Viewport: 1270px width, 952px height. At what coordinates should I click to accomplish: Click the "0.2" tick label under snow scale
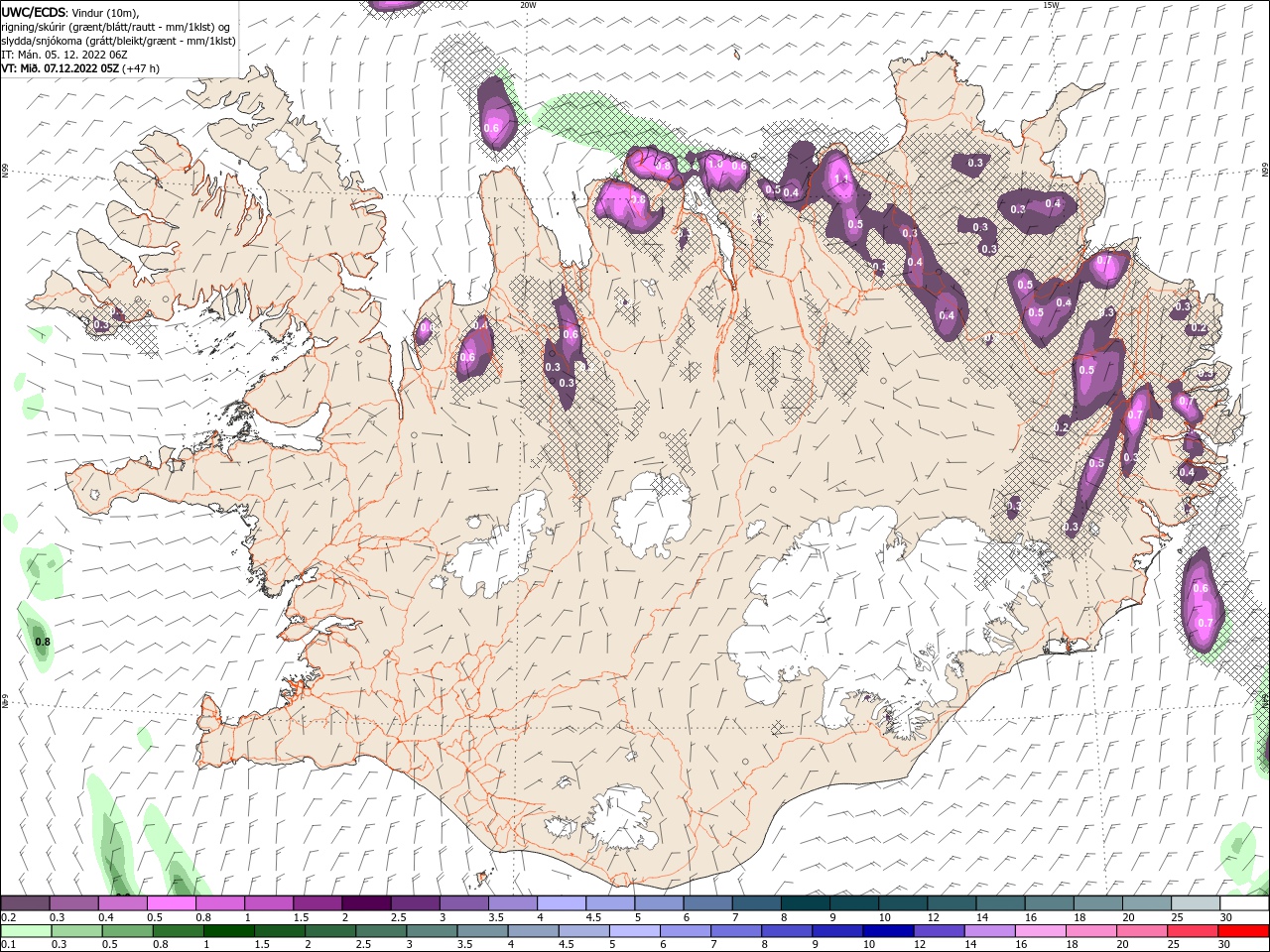click(x=8, y=917)
